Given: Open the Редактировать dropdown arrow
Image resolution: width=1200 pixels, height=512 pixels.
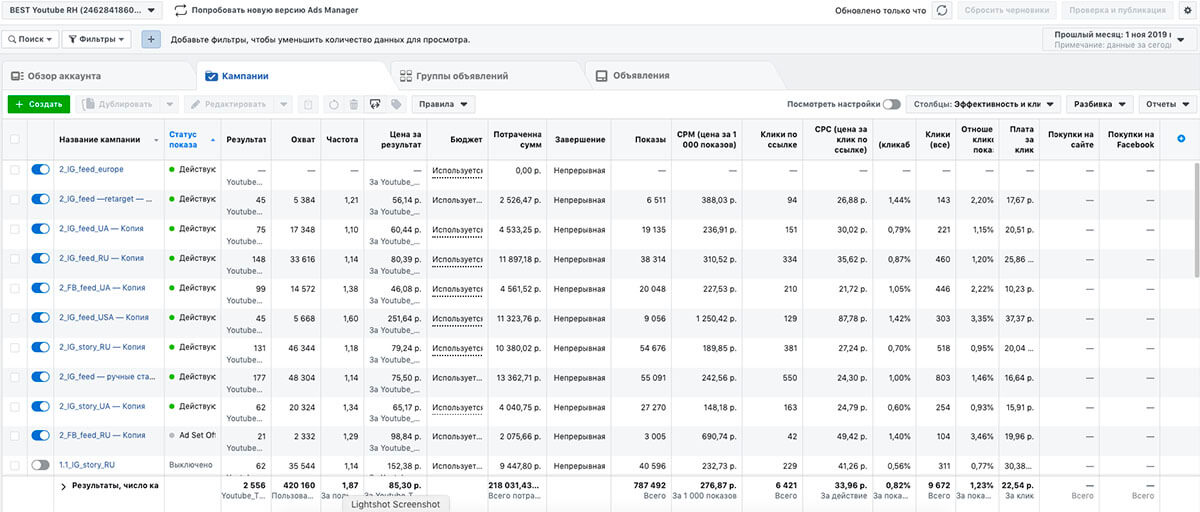Looking at the screenshot, I should pyautogui.click(x=283, y=104).
